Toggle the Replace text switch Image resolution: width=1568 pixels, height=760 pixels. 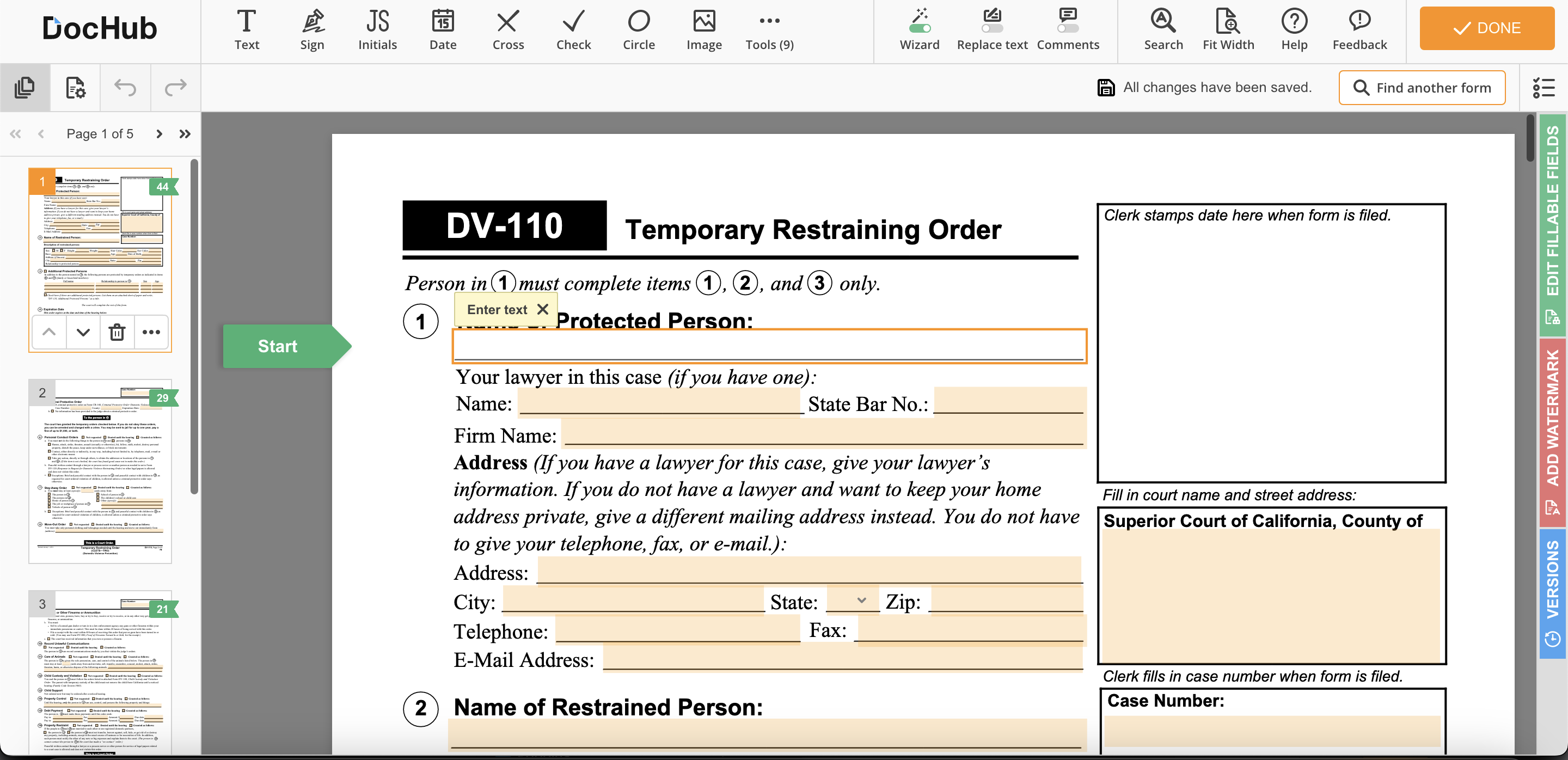tap(991, 28)
